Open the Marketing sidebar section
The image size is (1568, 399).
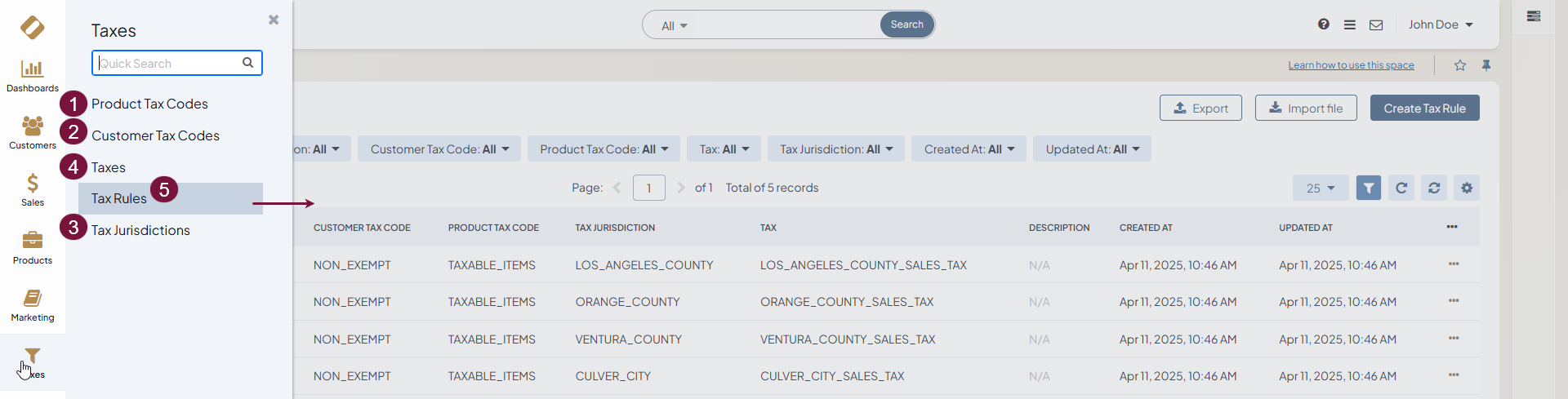(32, 304)
